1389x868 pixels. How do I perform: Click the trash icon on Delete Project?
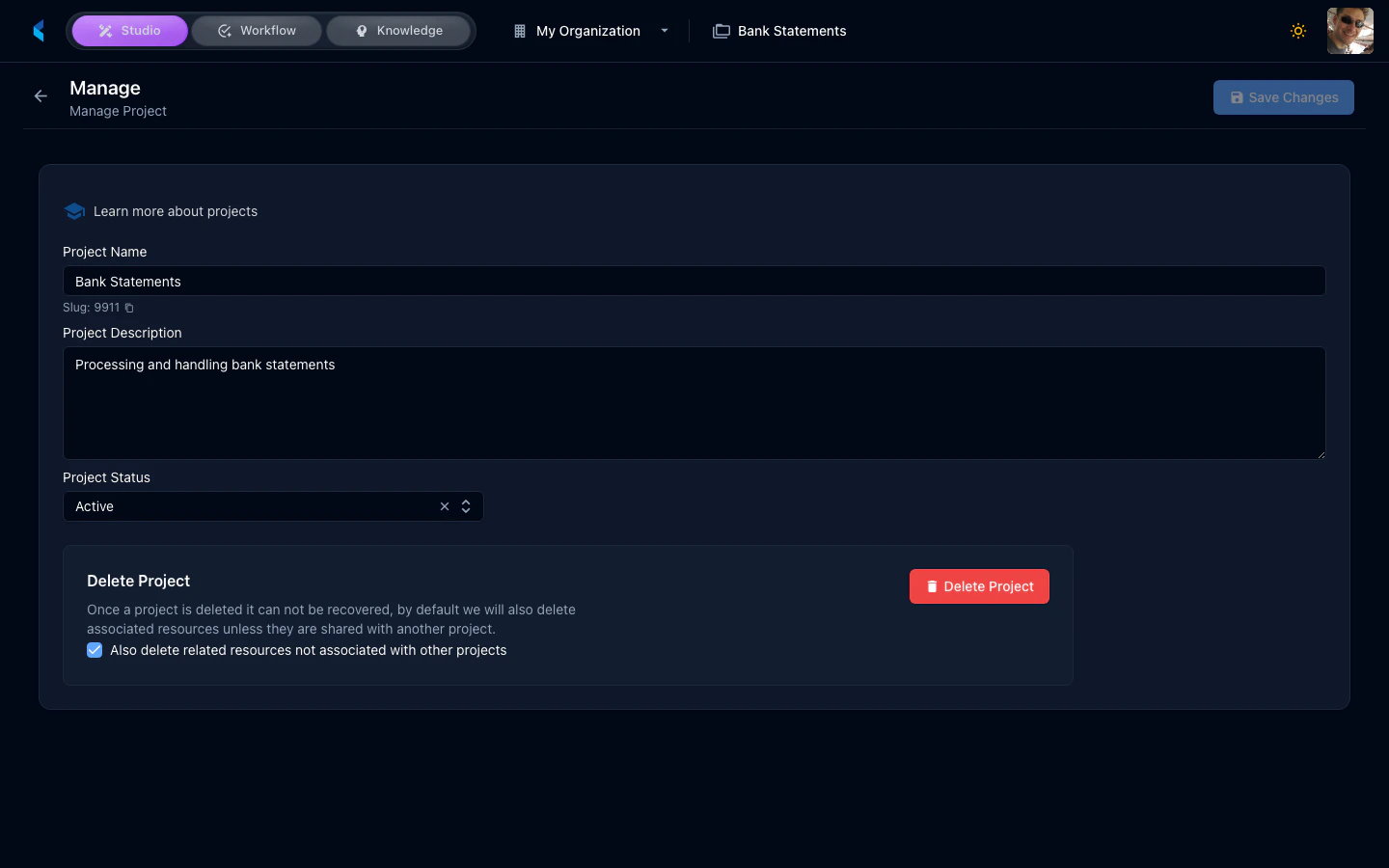pos(932,585)
